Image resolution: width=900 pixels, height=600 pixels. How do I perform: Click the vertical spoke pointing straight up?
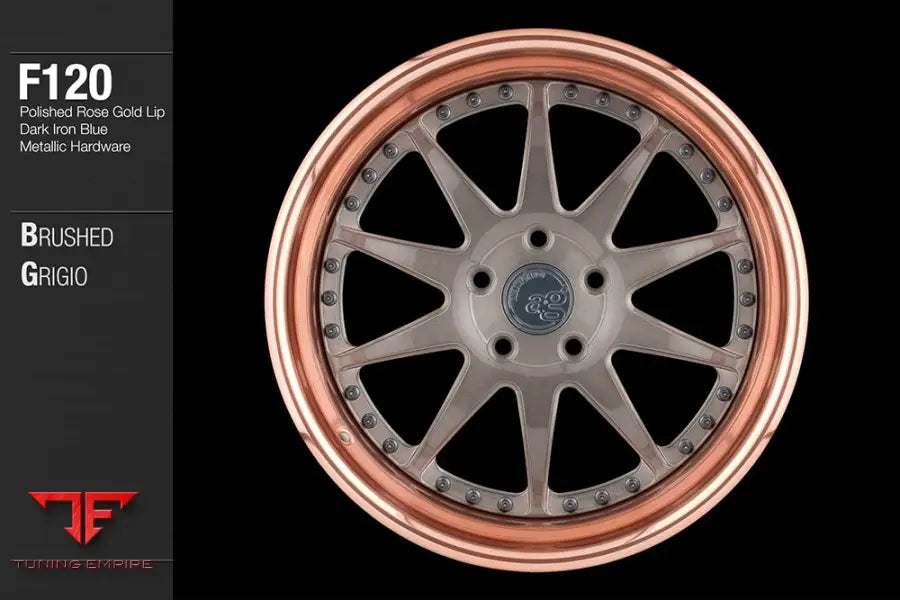click(537, 150)
